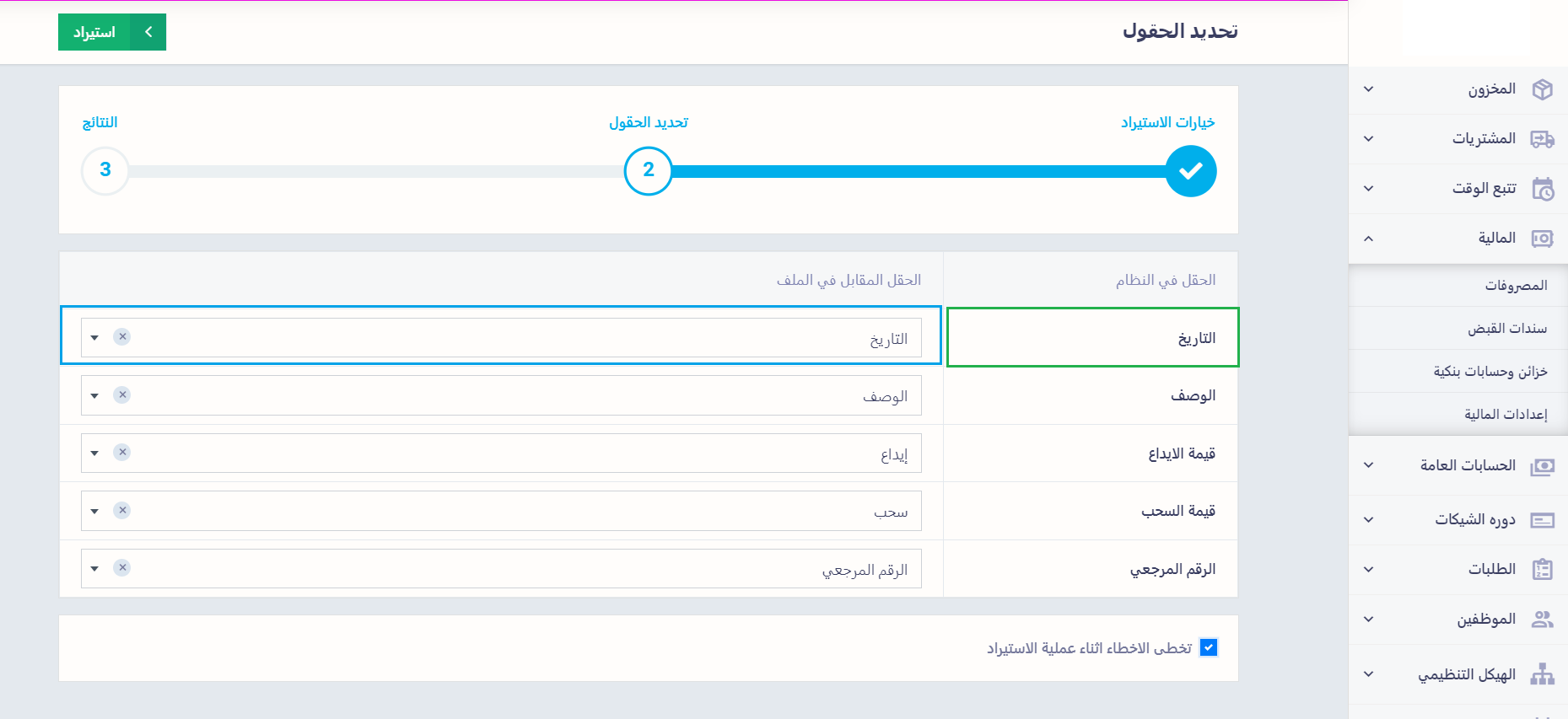The height and width of the screenshot is (719, 1568).
Task: Open the سندات القبض submenu item
Action: click(x=1506, y=329)
